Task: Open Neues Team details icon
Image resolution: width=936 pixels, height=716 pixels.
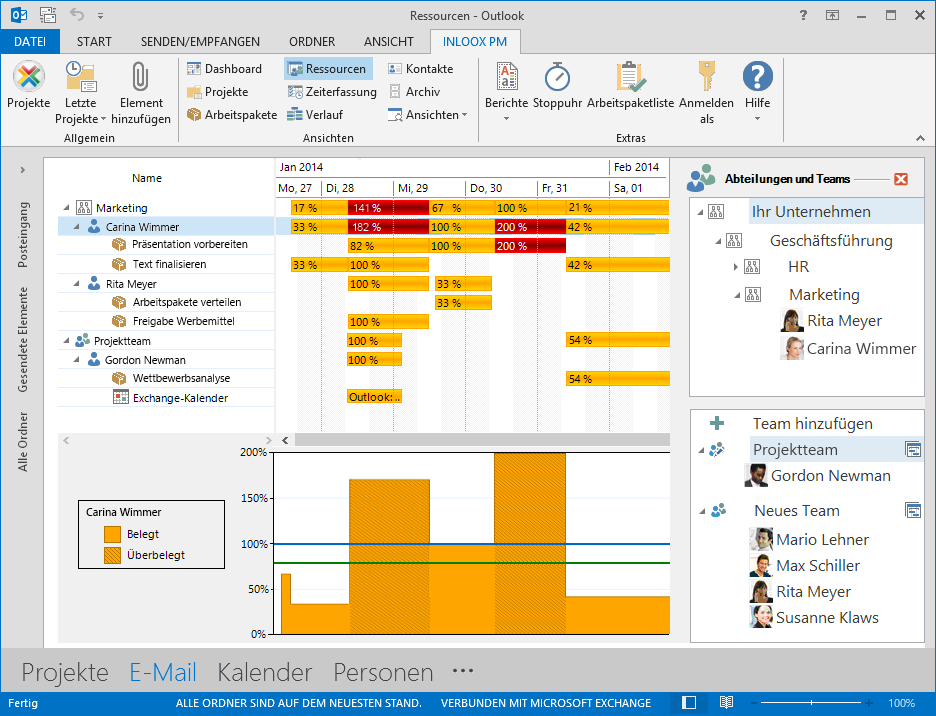Action: point(913,510)
